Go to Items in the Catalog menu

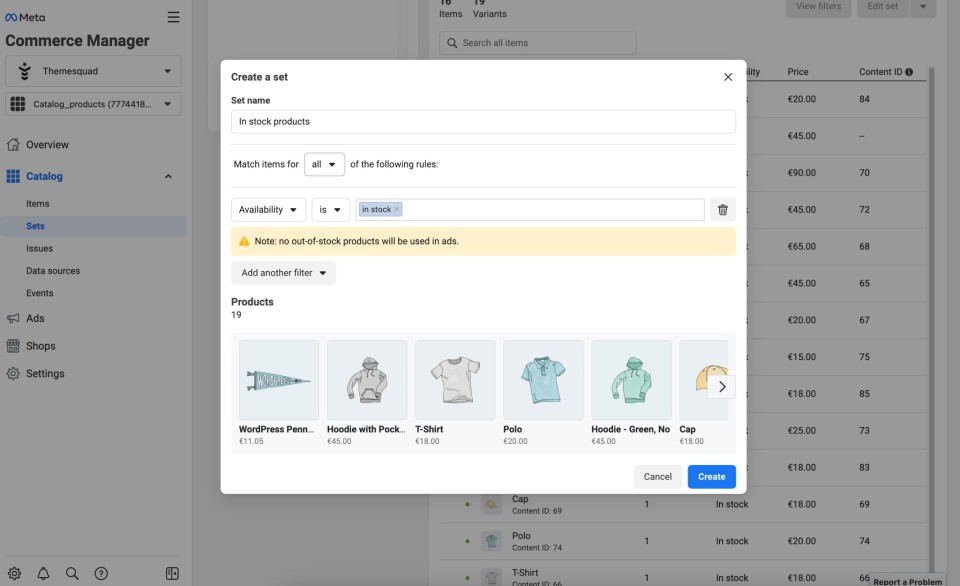(x=38, y=204)
